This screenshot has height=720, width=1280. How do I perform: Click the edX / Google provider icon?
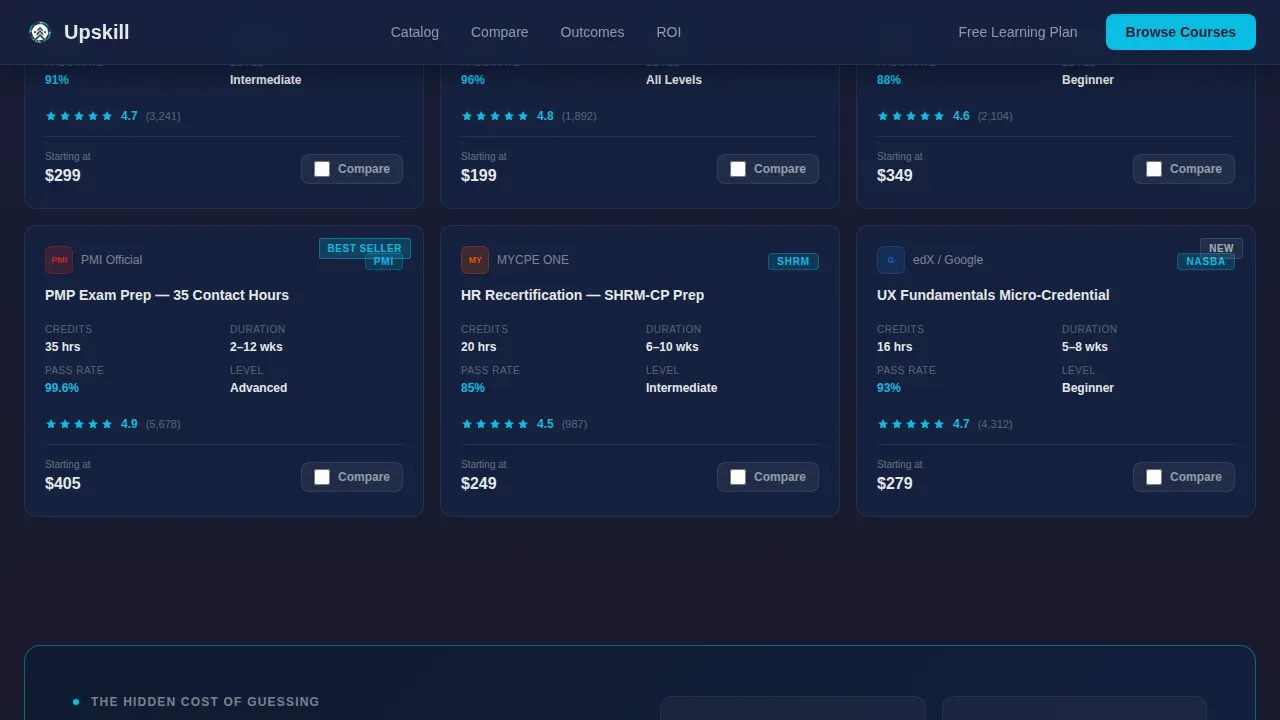(x=891, y=260)
